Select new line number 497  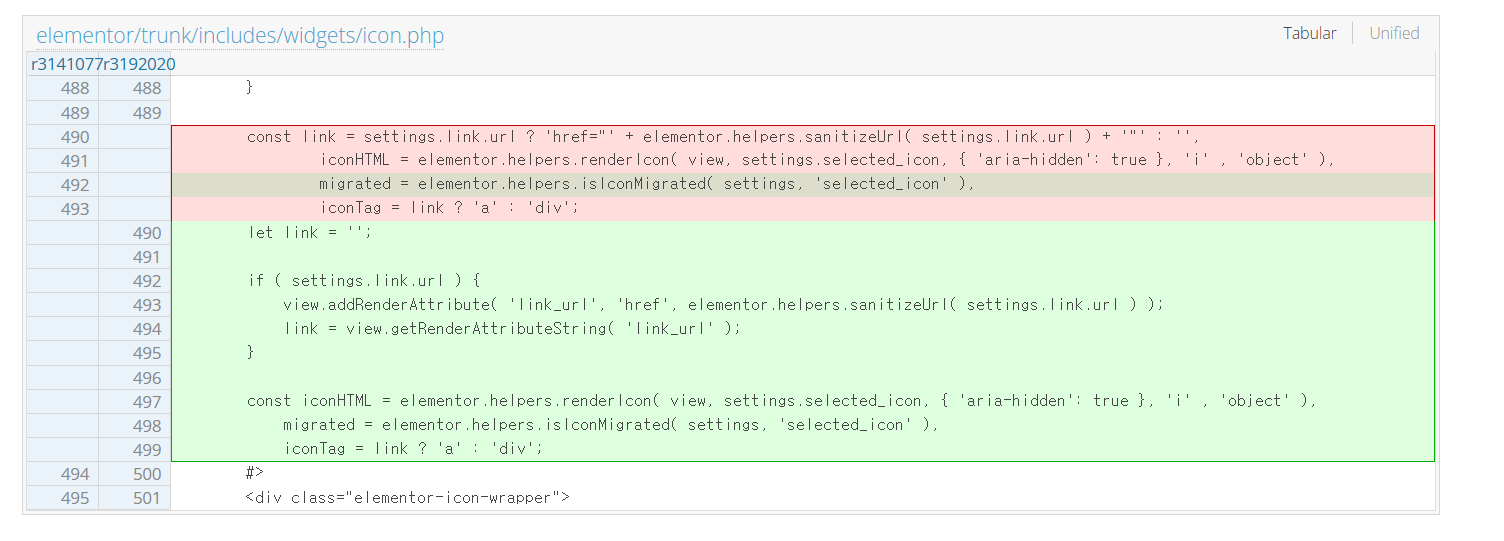(x=135, y=402)
